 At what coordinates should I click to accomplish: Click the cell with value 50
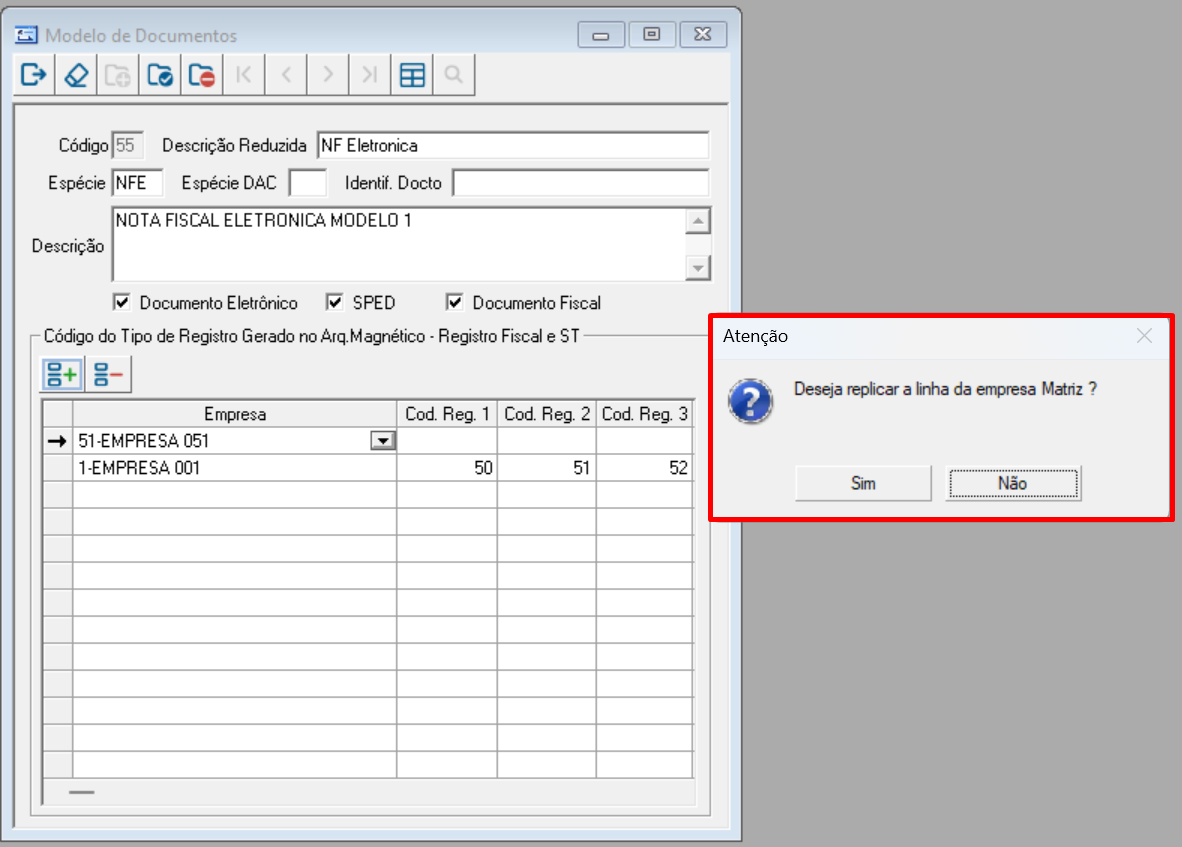[447, 468]
